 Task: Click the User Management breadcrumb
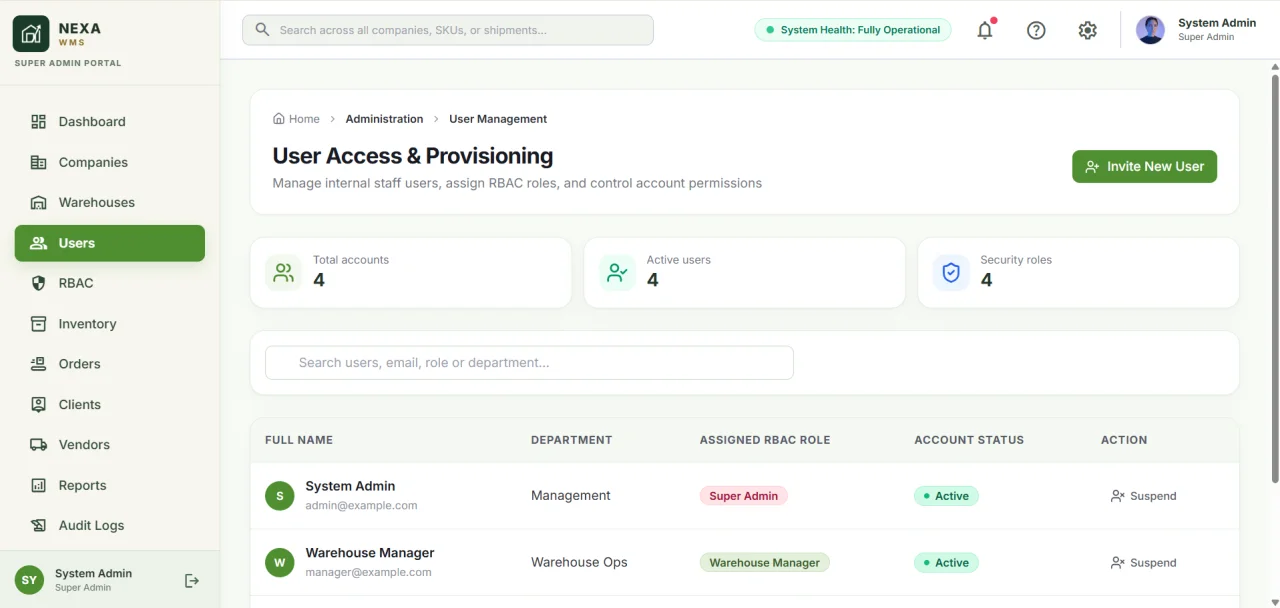[x=498, y=119]
